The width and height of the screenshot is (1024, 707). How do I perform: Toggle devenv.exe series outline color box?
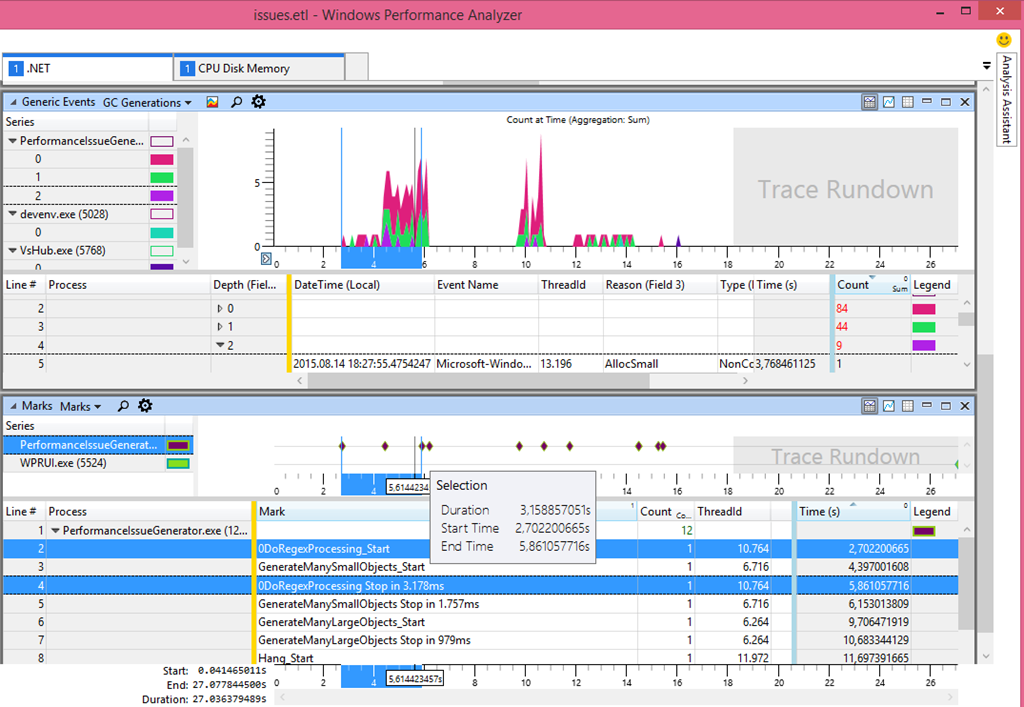(x=161, y=214)
